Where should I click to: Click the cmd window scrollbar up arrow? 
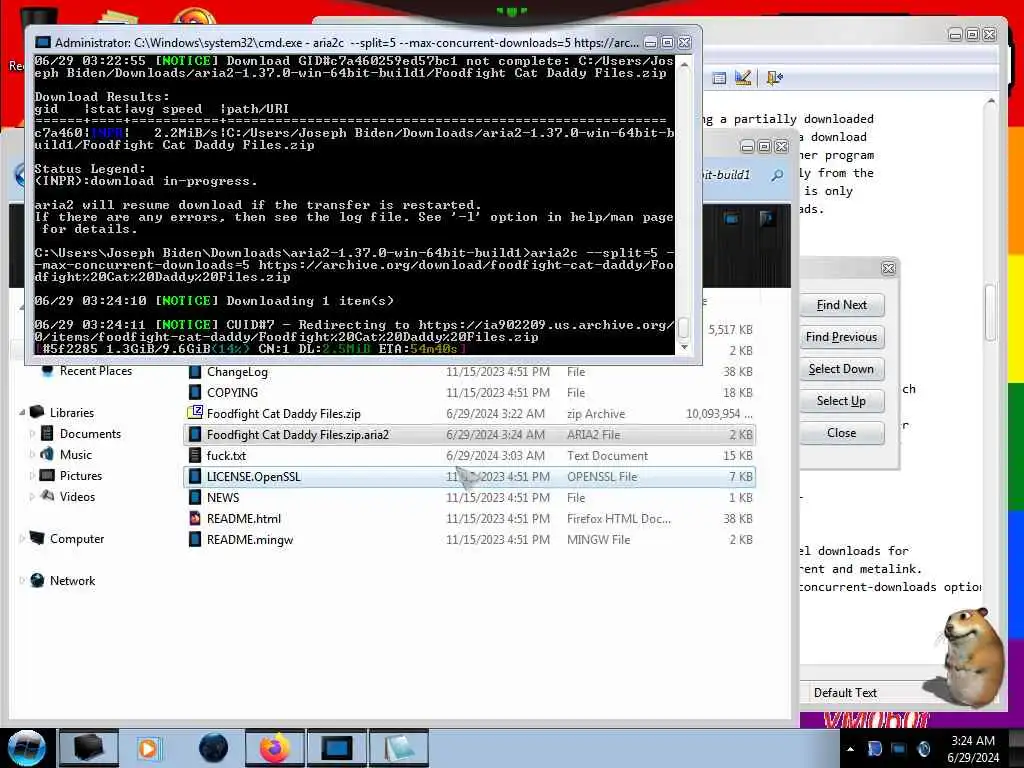684,65
